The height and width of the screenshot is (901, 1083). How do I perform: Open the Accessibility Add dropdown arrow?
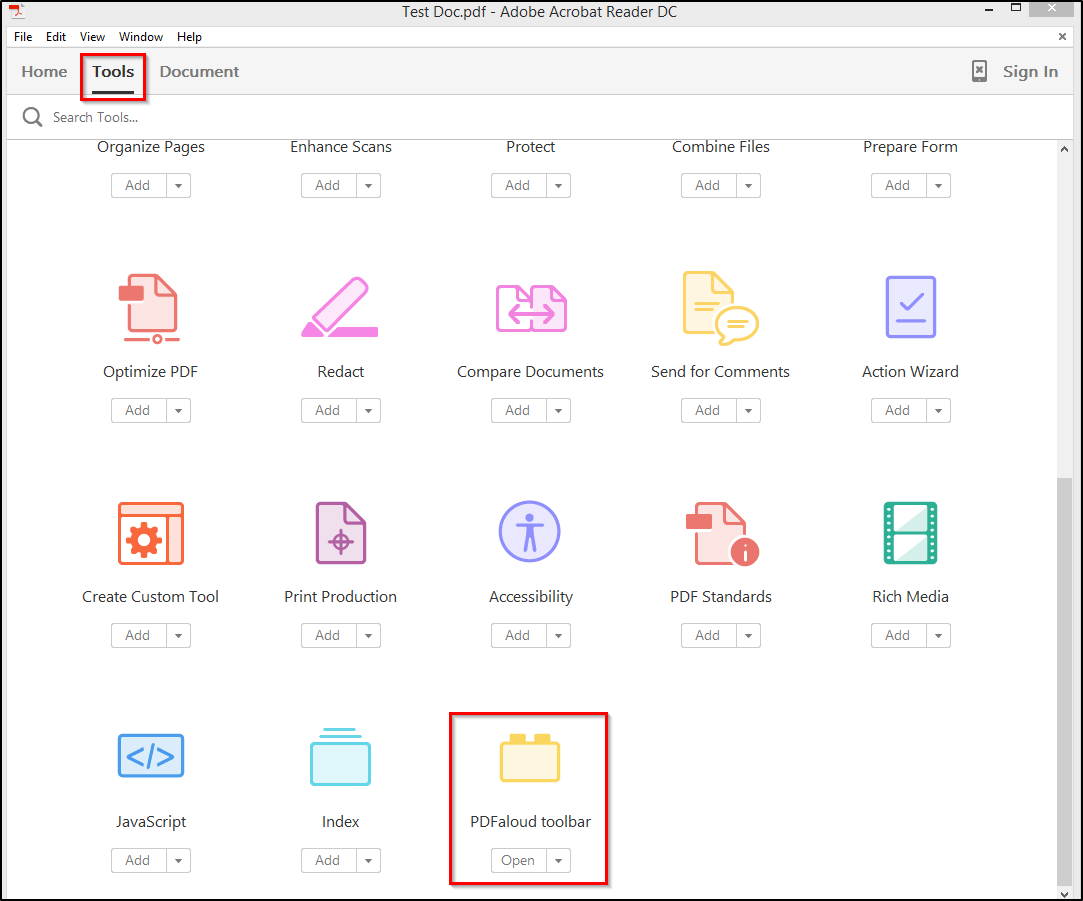pos(558,636)
